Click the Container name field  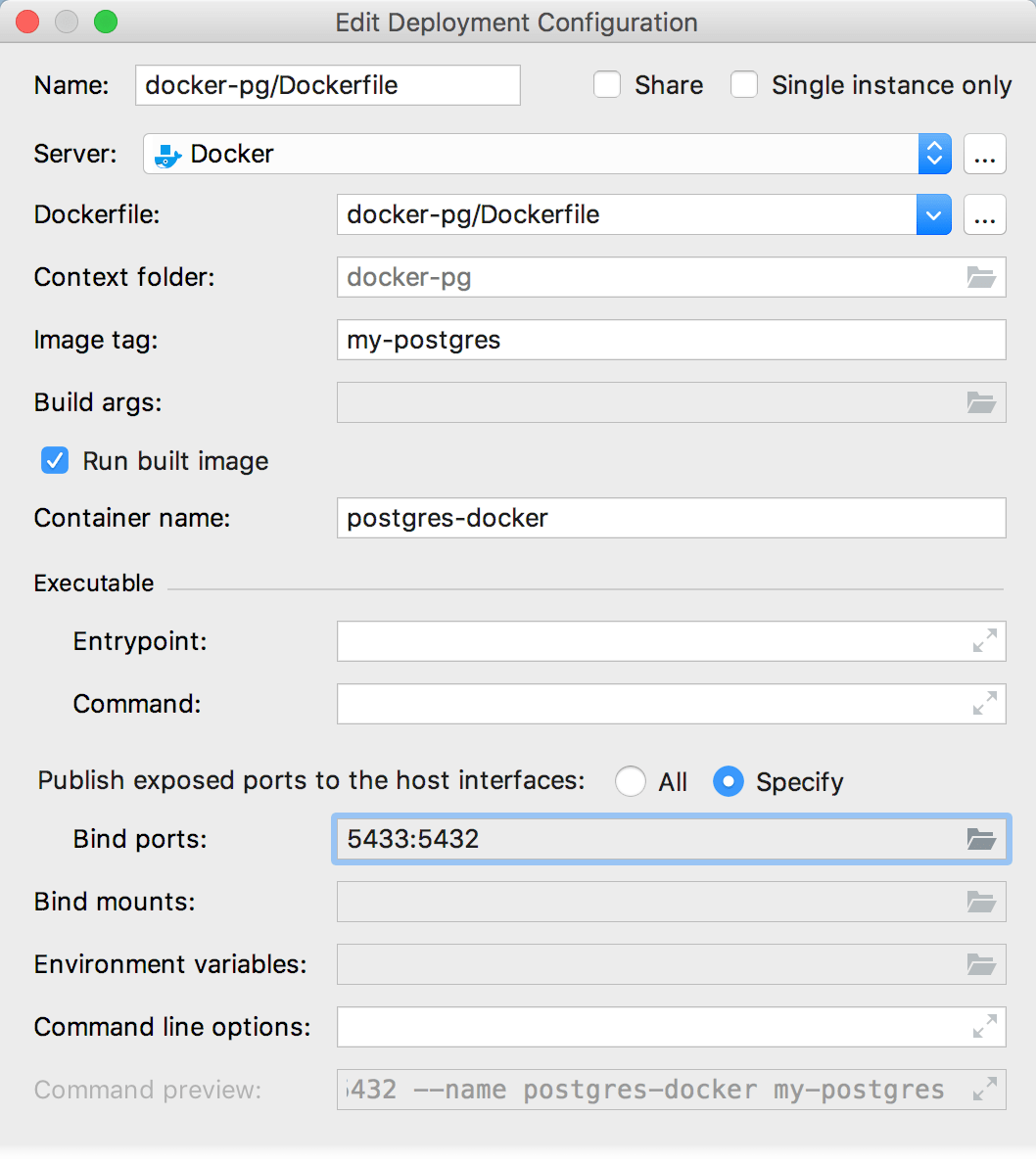pos(671,518)
